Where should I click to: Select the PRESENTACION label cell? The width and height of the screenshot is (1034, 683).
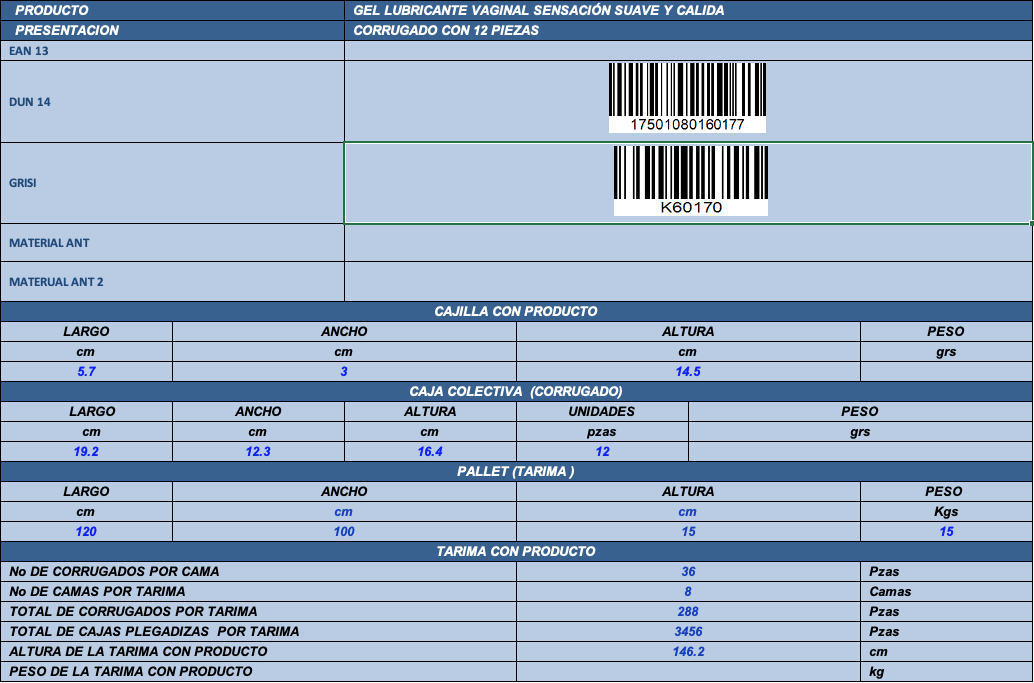click(x=172, y=30)
